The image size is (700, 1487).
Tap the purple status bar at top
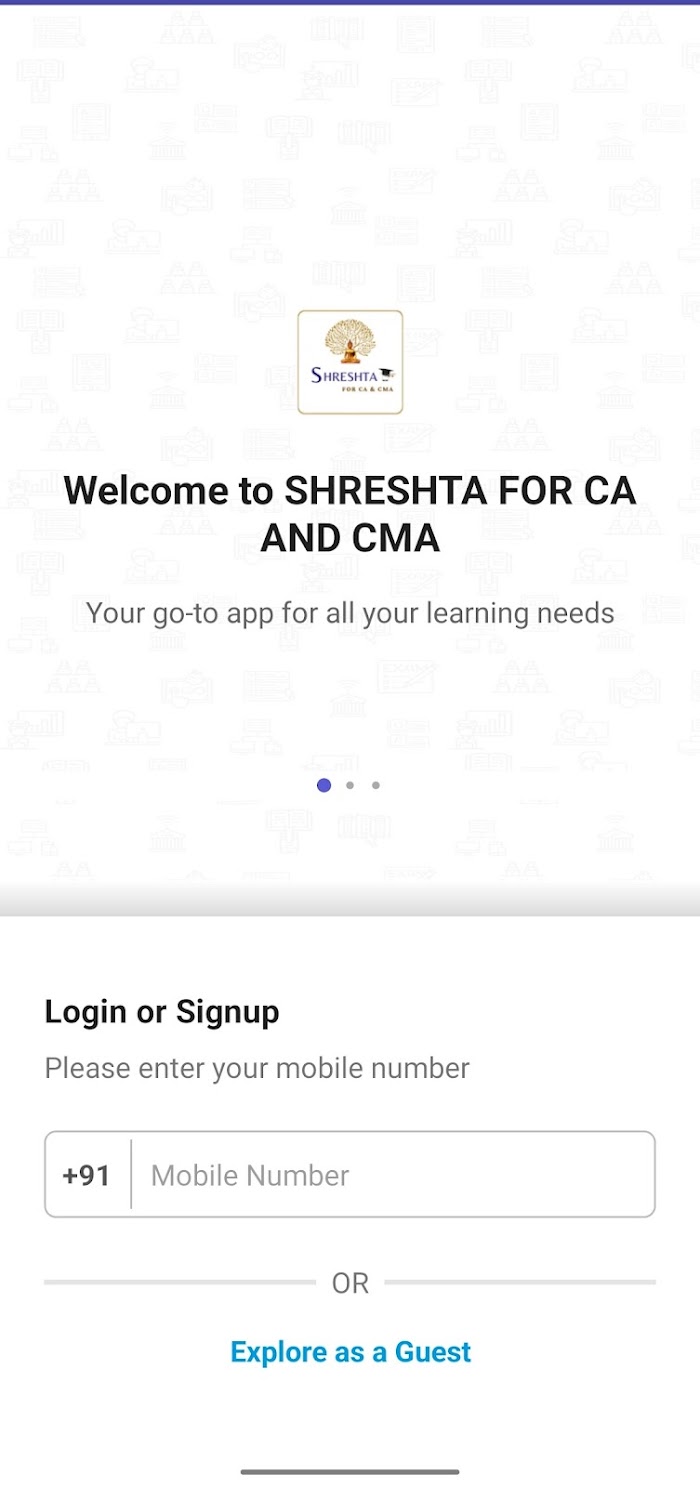pos(350,2)
